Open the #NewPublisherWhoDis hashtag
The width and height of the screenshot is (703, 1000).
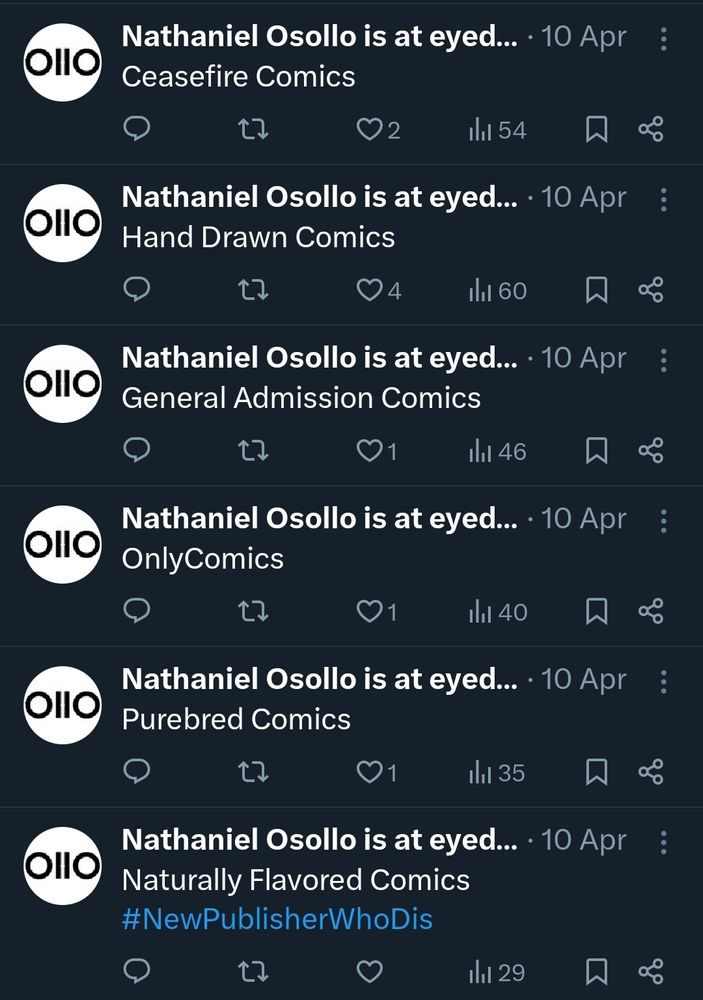point(277,919)
